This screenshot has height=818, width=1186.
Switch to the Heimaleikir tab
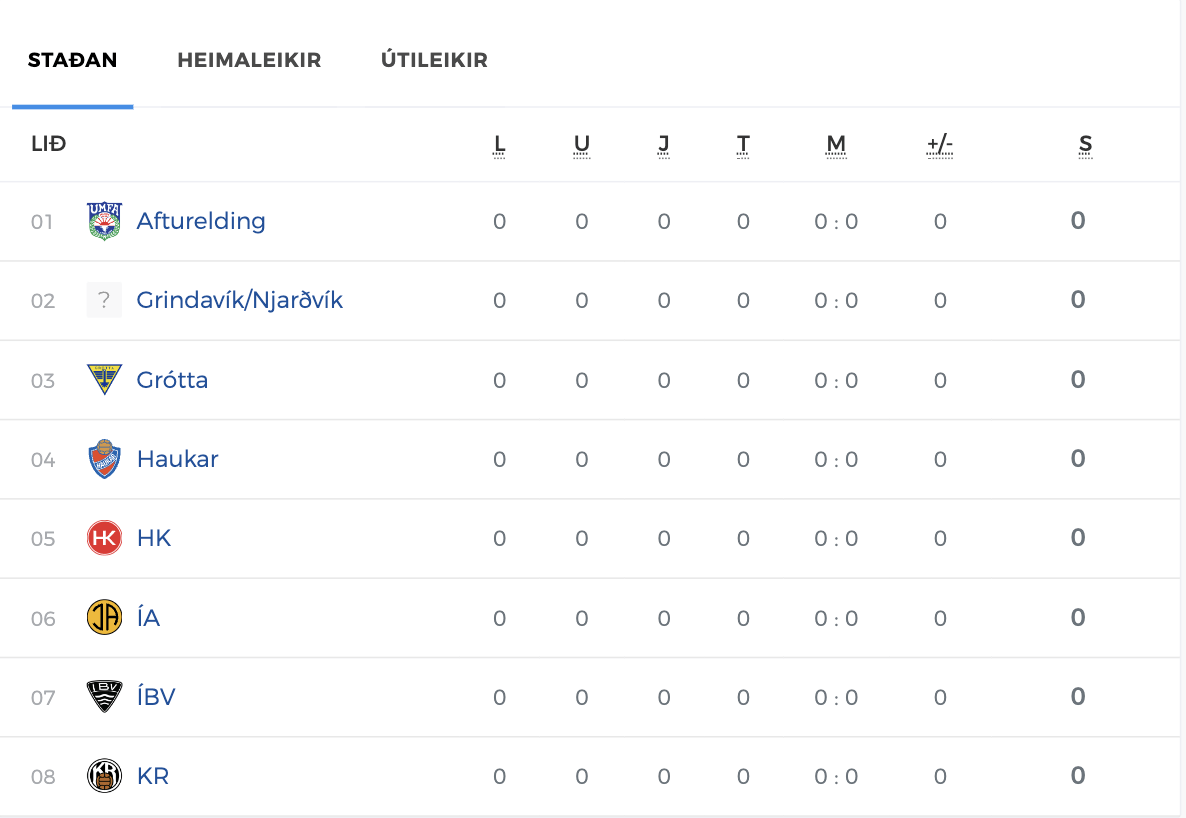coord(249,60)
